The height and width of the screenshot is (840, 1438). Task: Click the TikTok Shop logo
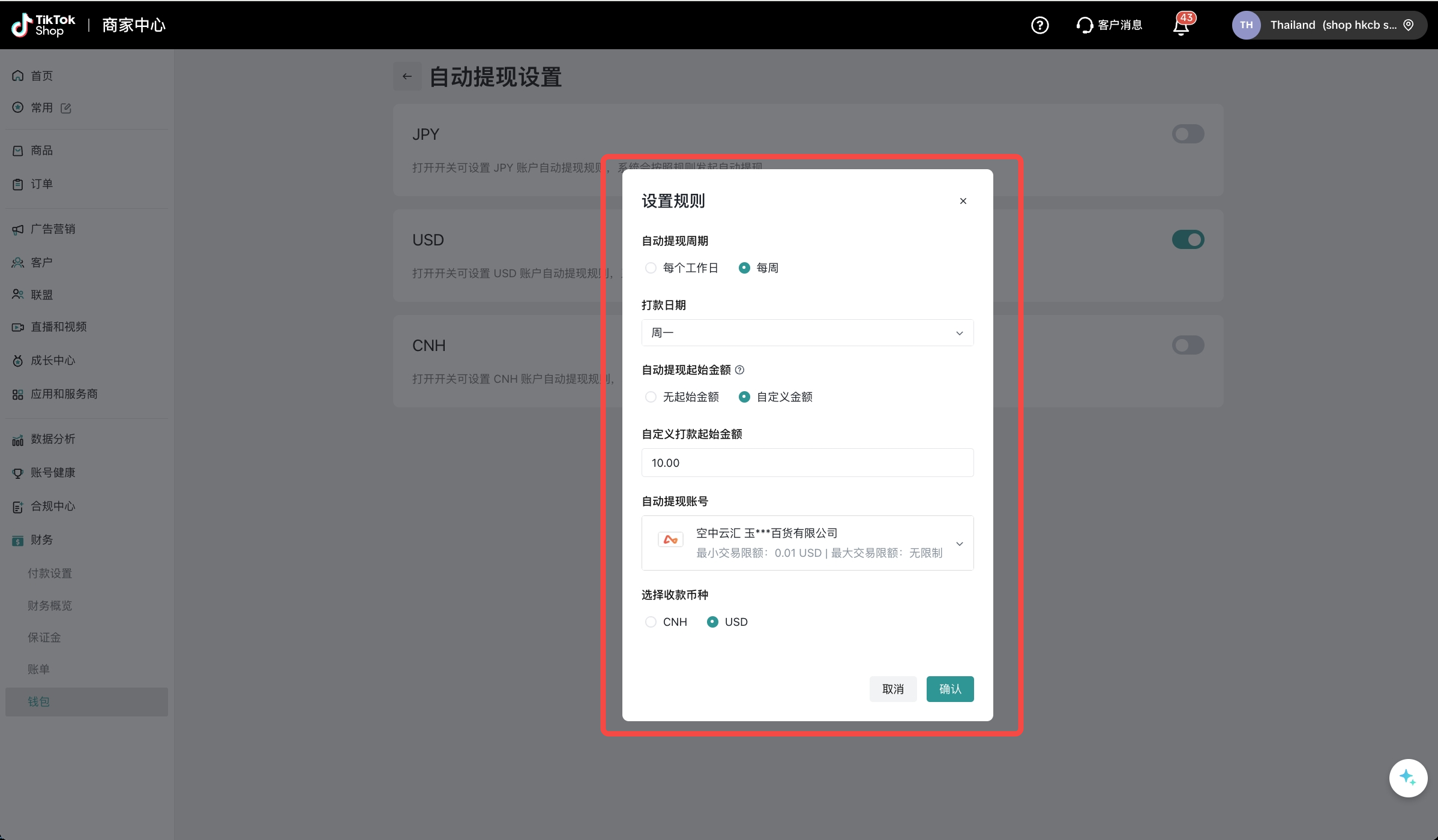pos(43,25)
